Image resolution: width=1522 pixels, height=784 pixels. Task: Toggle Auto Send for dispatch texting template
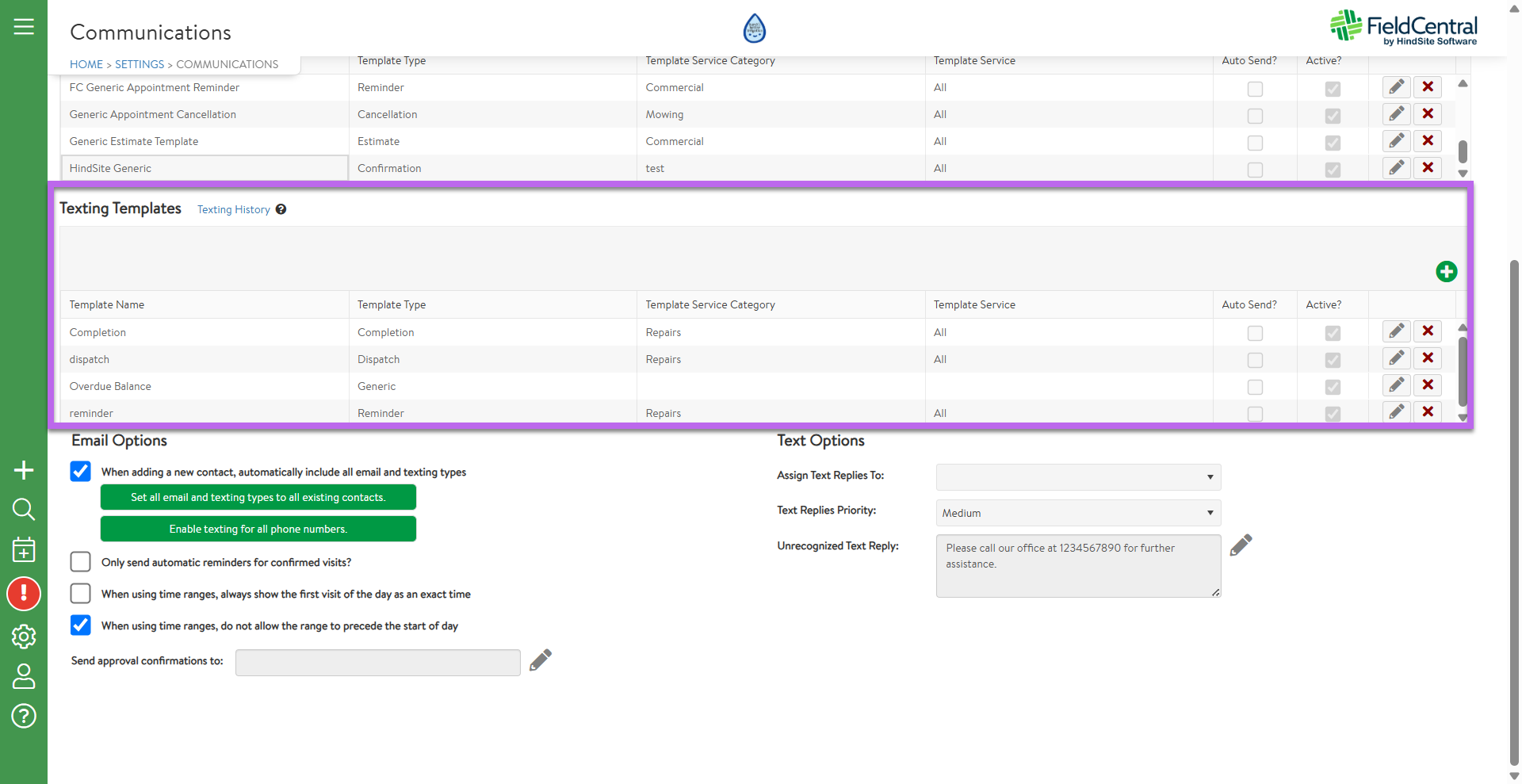point(1254,360)
